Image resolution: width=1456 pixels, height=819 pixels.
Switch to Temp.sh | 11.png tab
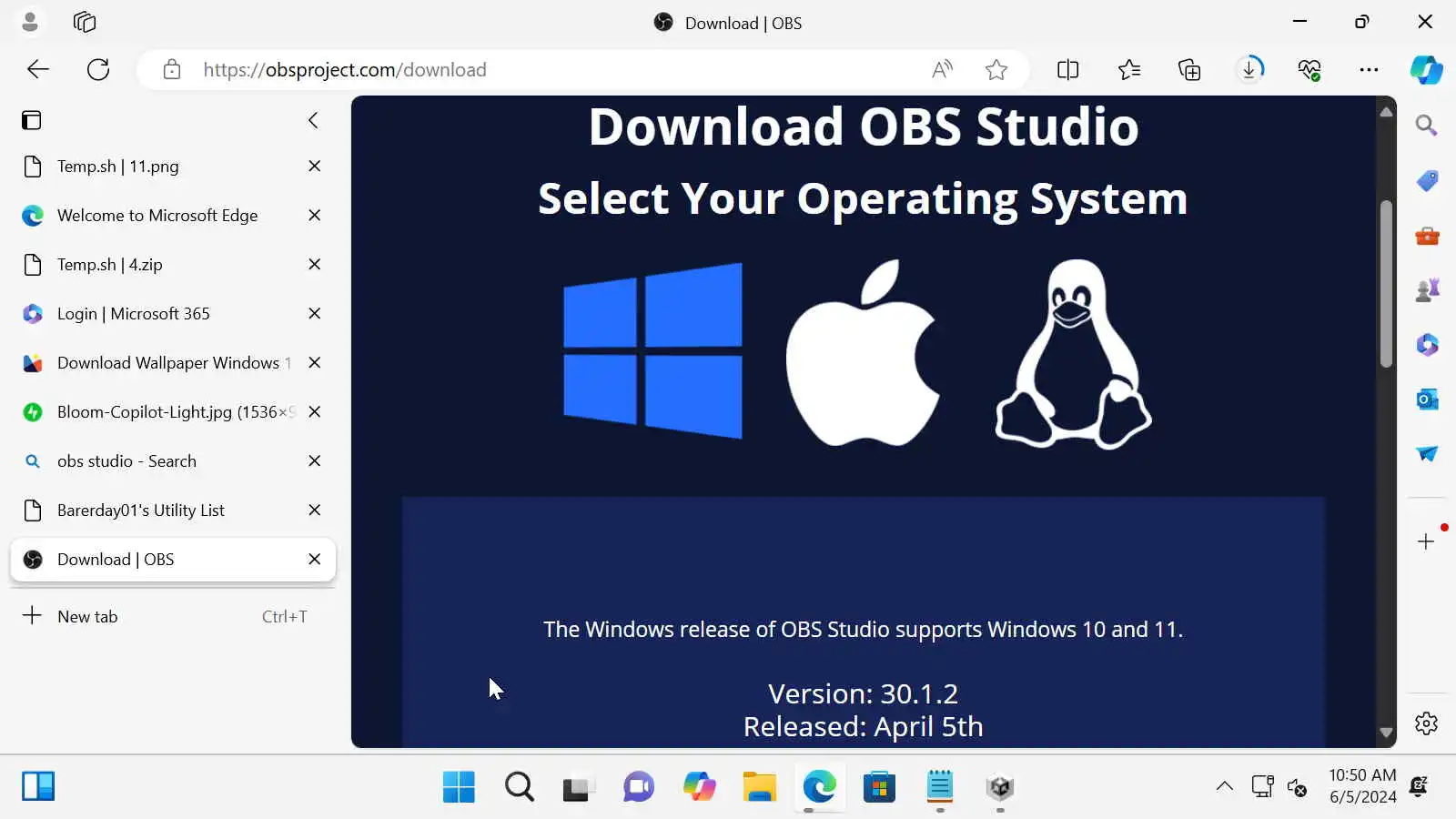[x=173, y=167]
